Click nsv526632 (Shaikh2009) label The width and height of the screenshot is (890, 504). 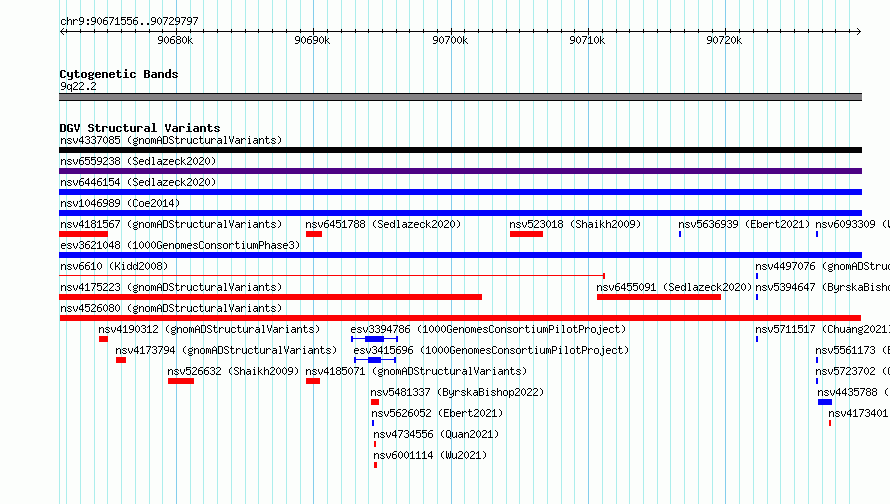pos(233,371)
